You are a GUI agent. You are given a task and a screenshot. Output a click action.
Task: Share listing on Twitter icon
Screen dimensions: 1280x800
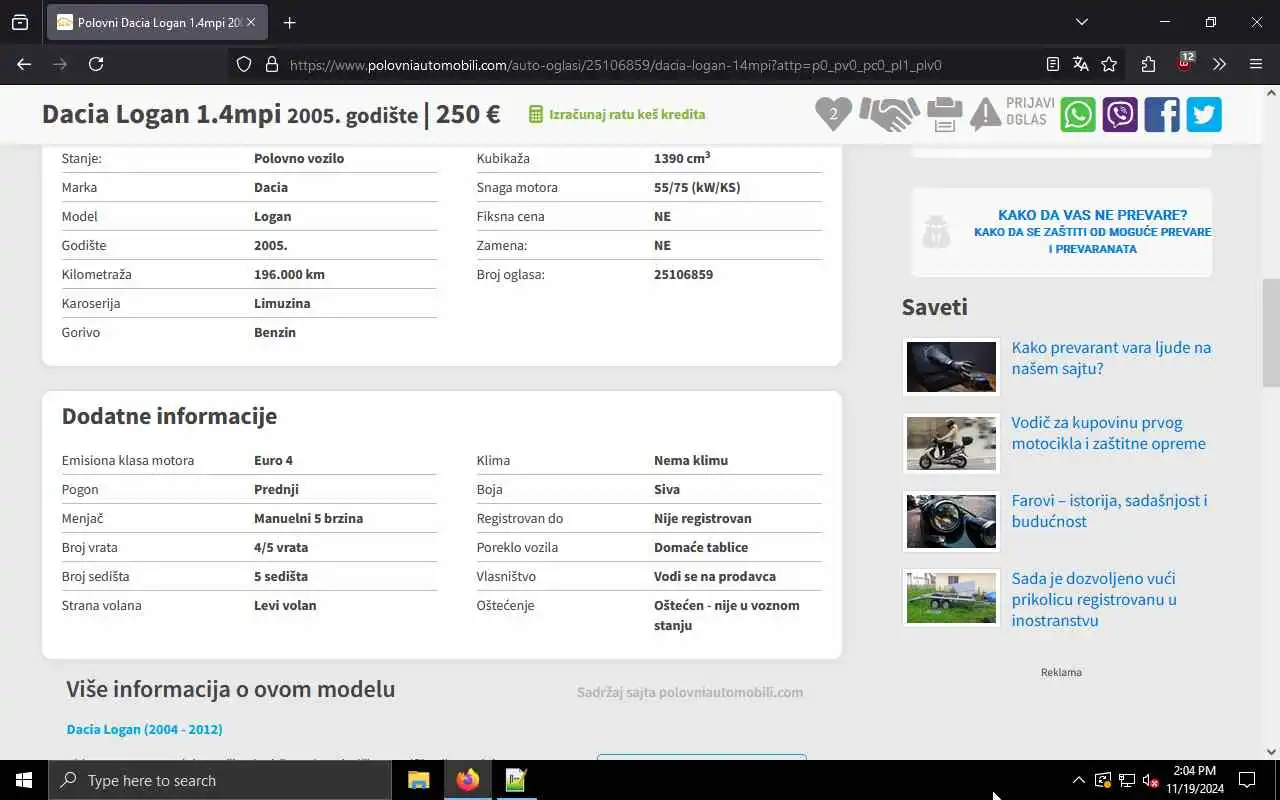tap(1204, 114)
